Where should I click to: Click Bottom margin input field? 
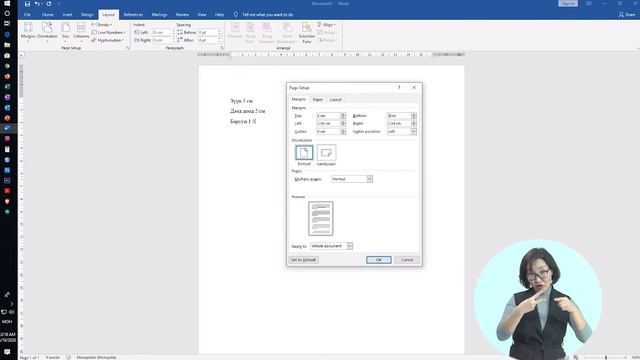tap(399, 116)
